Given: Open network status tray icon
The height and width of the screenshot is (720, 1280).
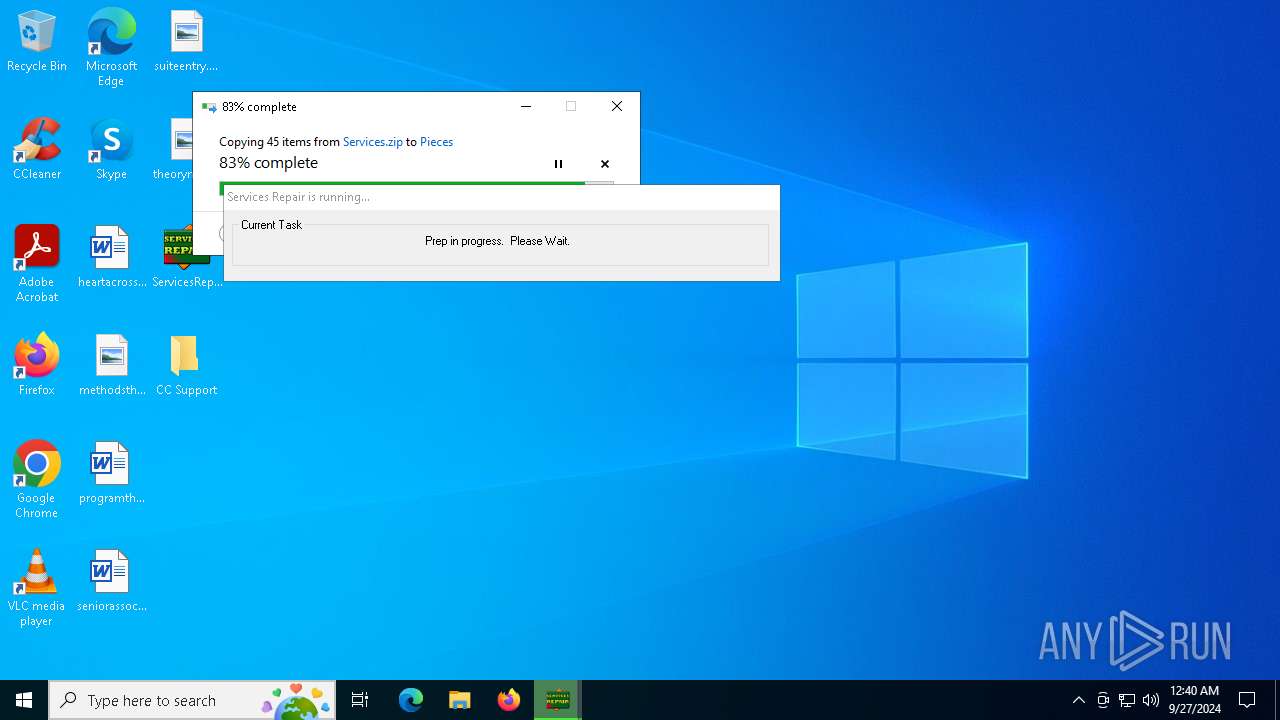Looking at the screenshot, I should tap(1127, 700).
